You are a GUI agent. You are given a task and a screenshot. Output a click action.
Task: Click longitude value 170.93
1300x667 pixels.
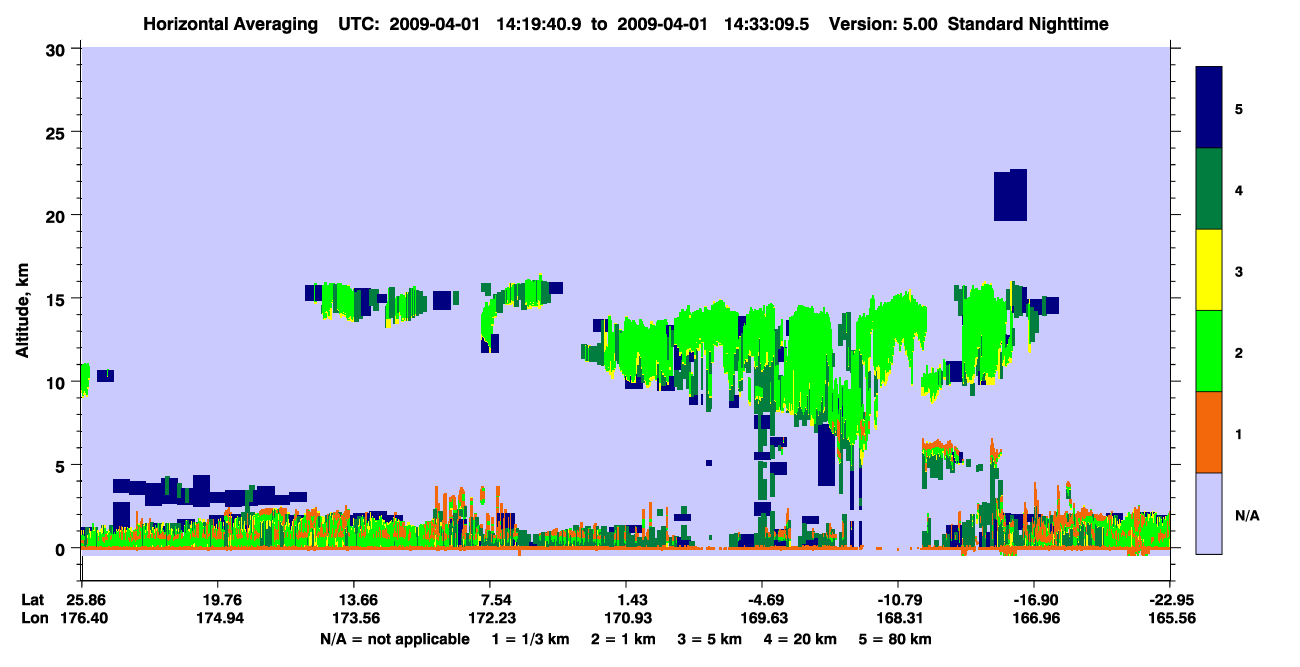click(626, 618)
